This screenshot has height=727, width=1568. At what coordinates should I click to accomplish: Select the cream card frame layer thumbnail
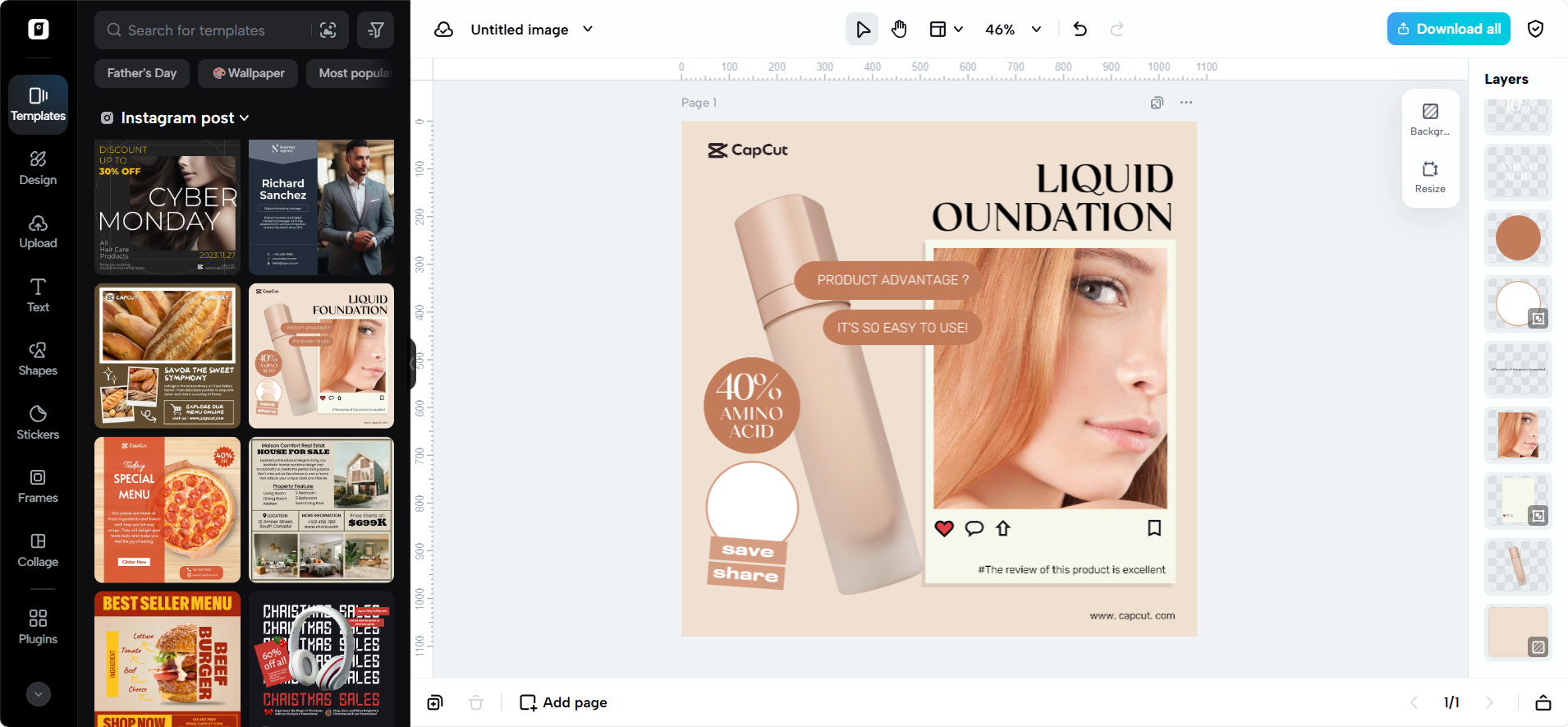[1518, 501]
